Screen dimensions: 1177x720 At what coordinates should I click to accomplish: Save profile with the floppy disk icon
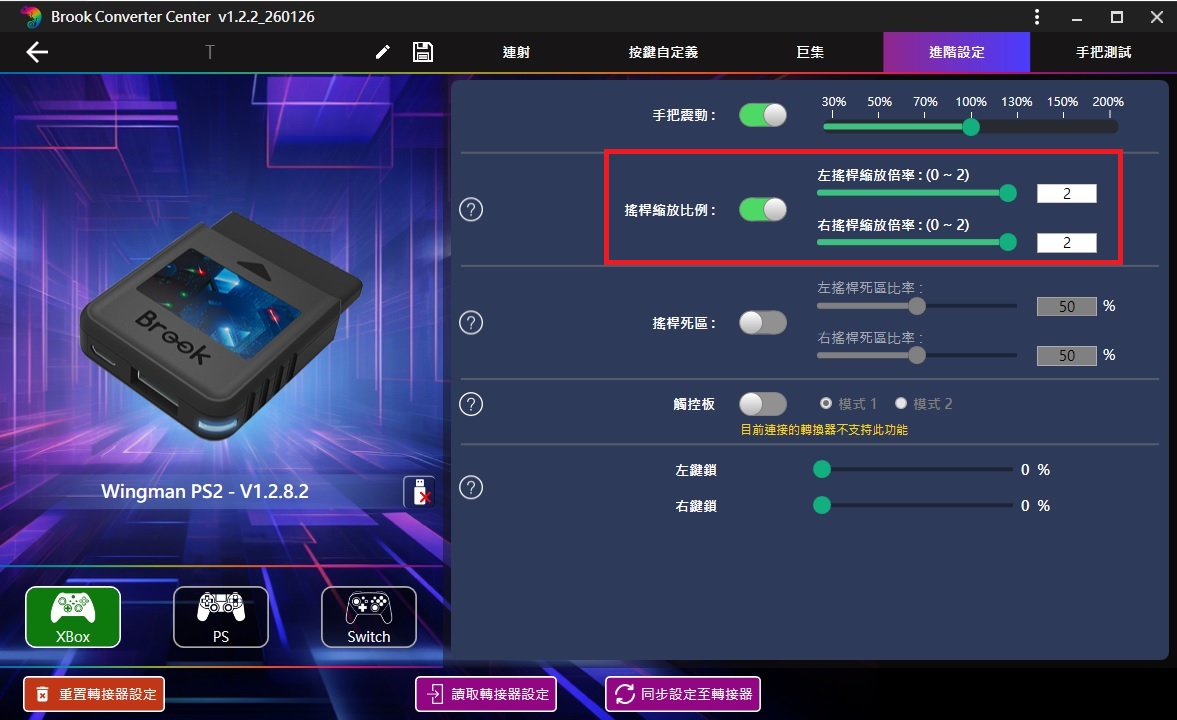pos(423,52)
